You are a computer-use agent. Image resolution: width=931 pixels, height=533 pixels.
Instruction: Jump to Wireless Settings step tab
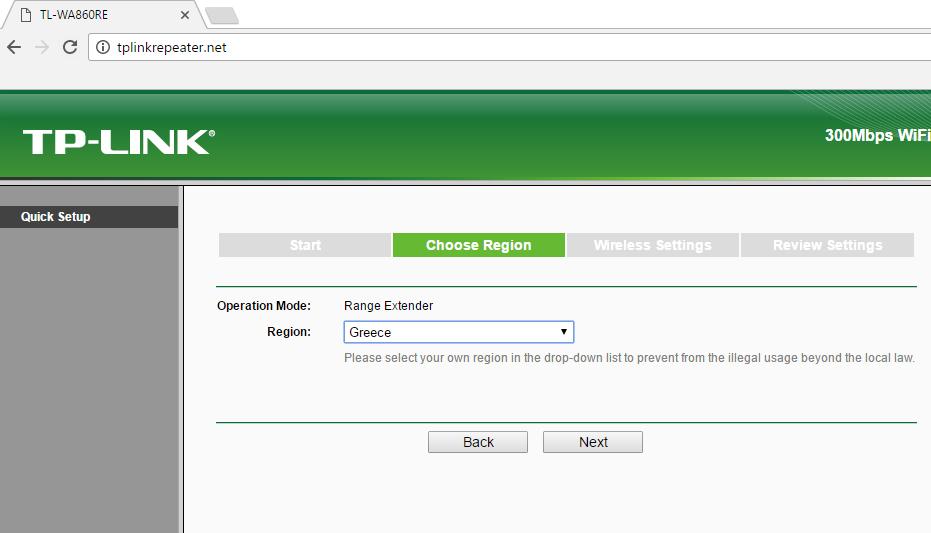(x=653, y=245)
